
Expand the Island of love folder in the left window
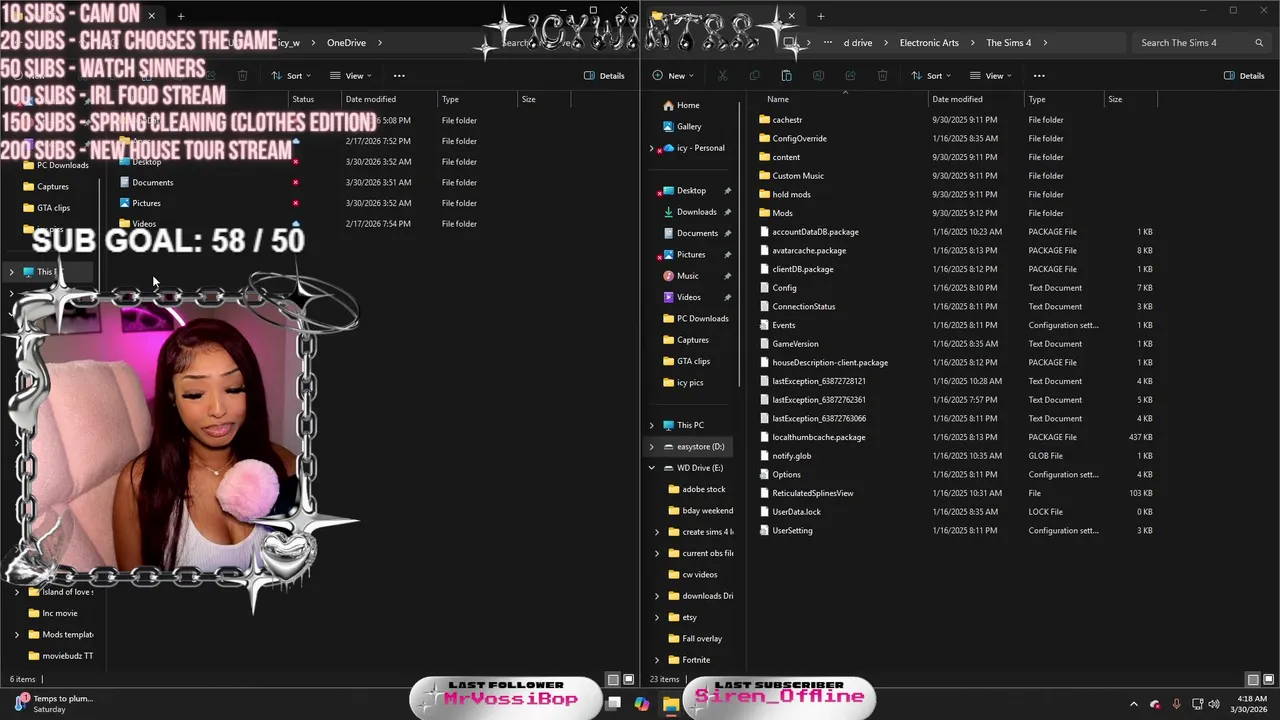coord(17,592)
